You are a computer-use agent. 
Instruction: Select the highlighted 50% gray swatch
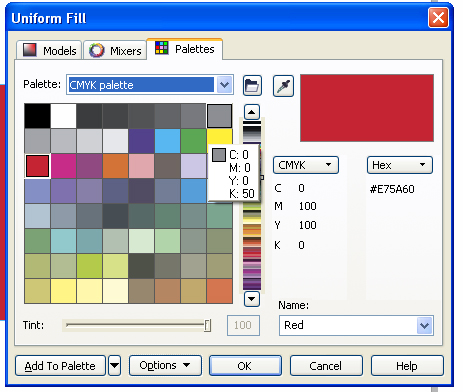[x=219, y=116]
